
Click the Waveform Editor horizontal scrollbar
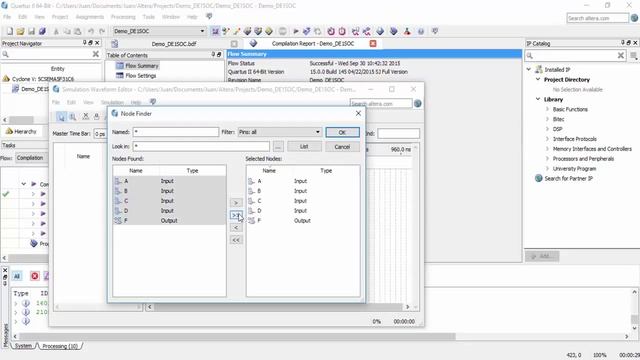coord(278,307)
